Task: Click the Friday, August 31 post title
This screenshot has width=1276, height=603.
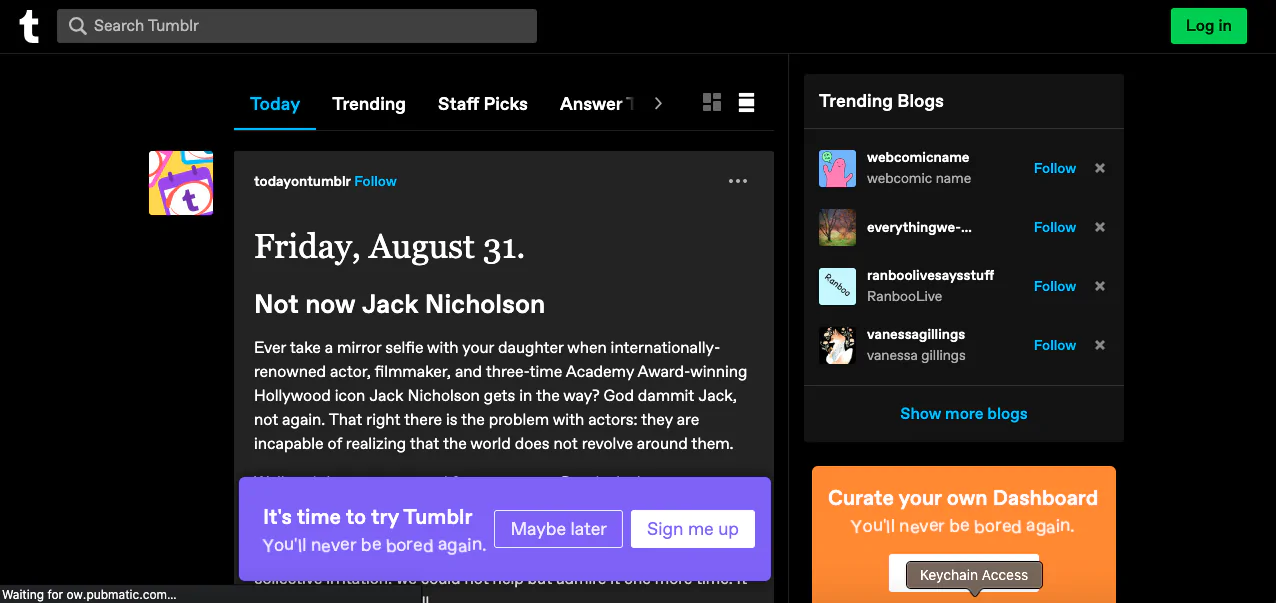Action: click(389, 246)
